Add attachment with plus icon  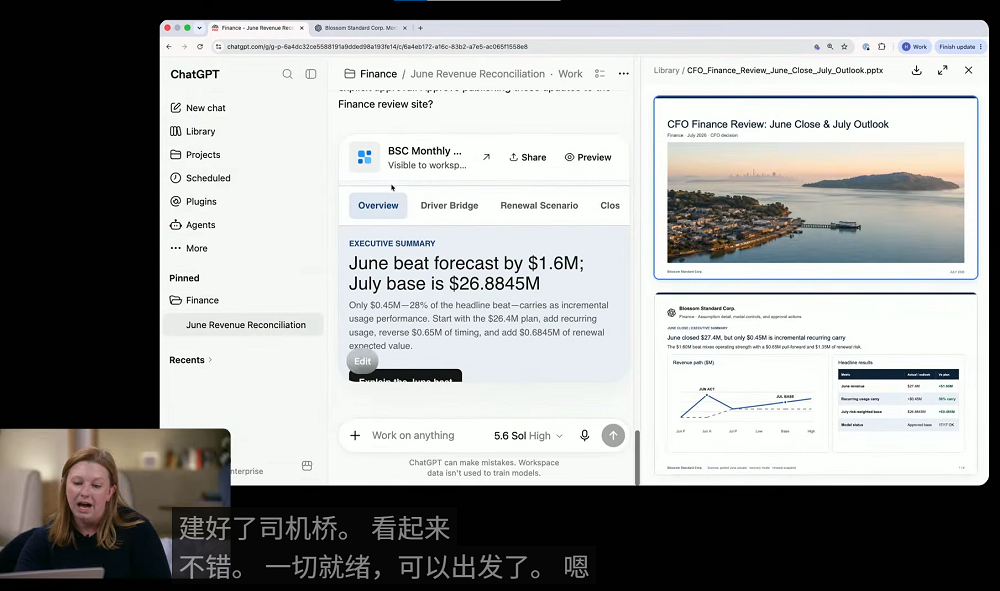click(x=355, y=435)
